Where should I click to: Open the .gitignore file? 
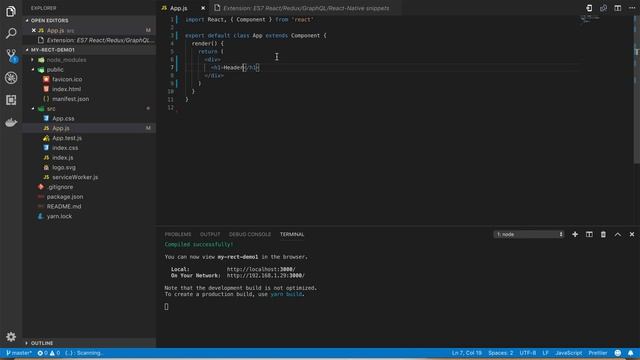tap(60, 187)
